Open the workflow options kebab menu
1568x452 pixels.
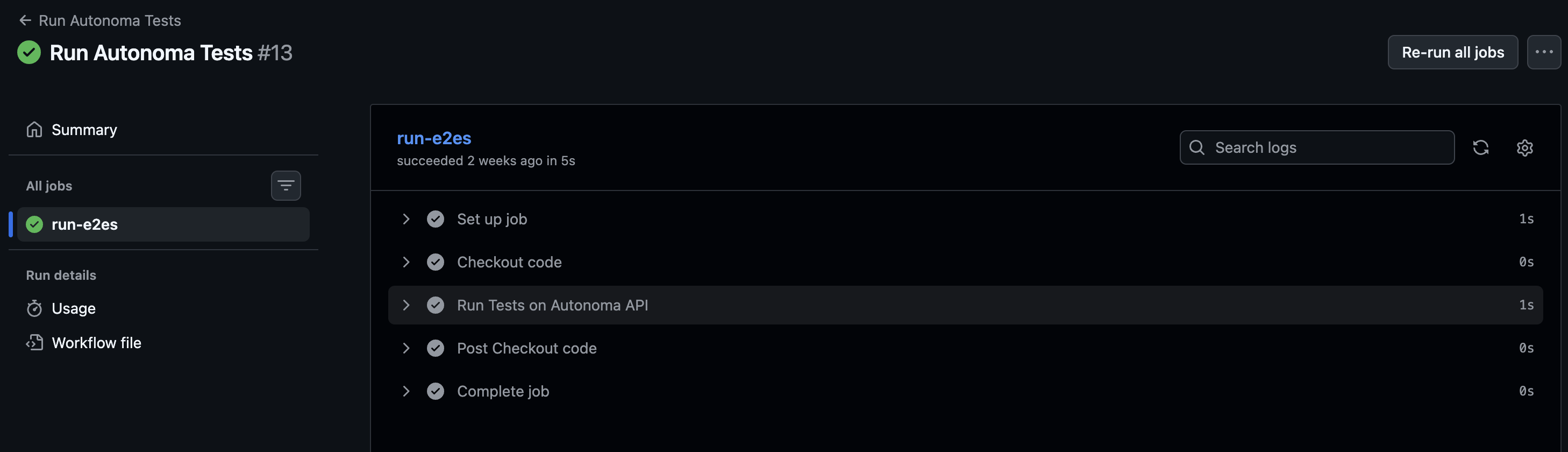1544,52
